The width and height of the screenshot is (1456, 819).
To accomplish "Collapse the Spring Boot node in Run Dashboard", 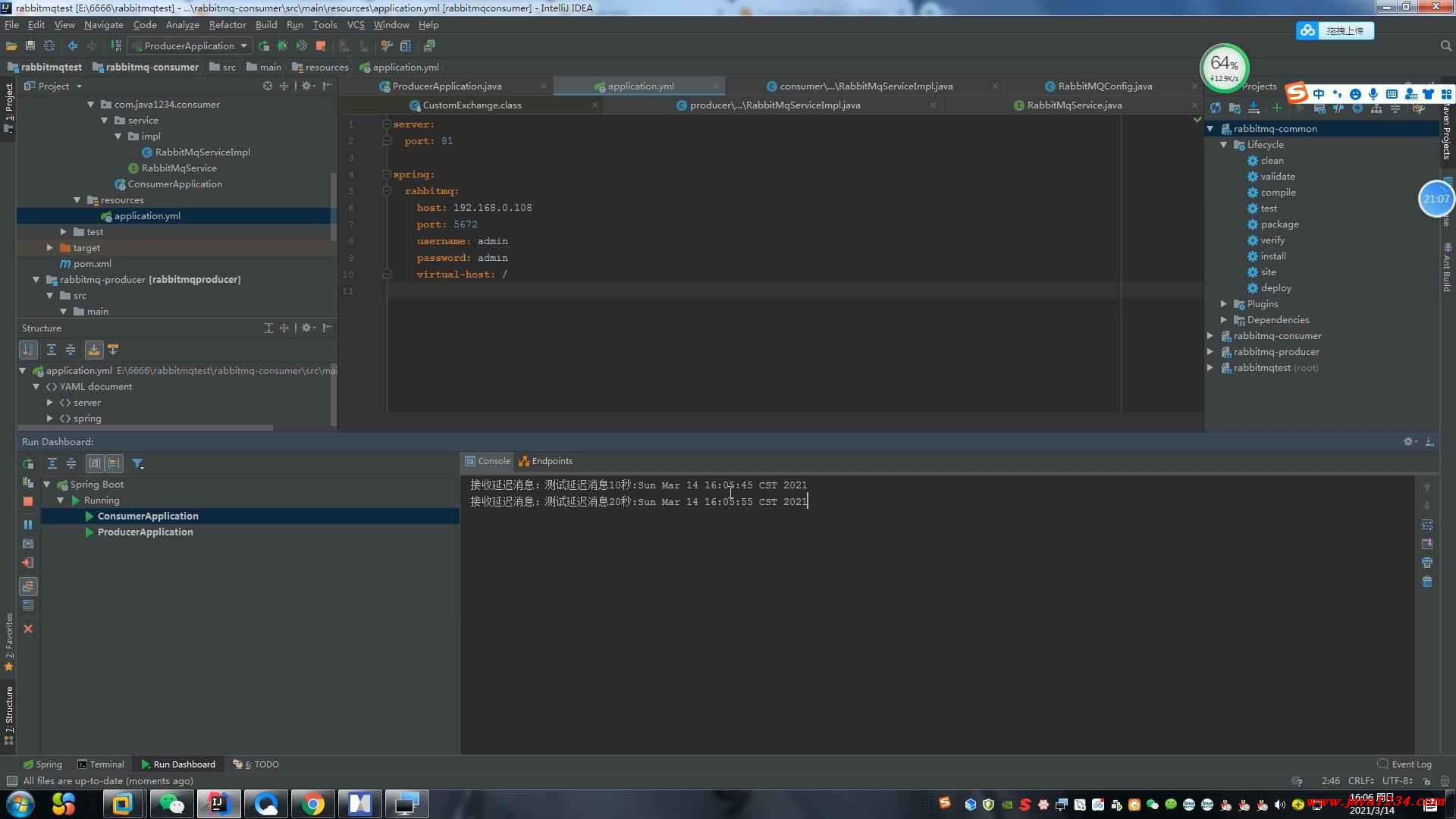I will pos(47,485).
